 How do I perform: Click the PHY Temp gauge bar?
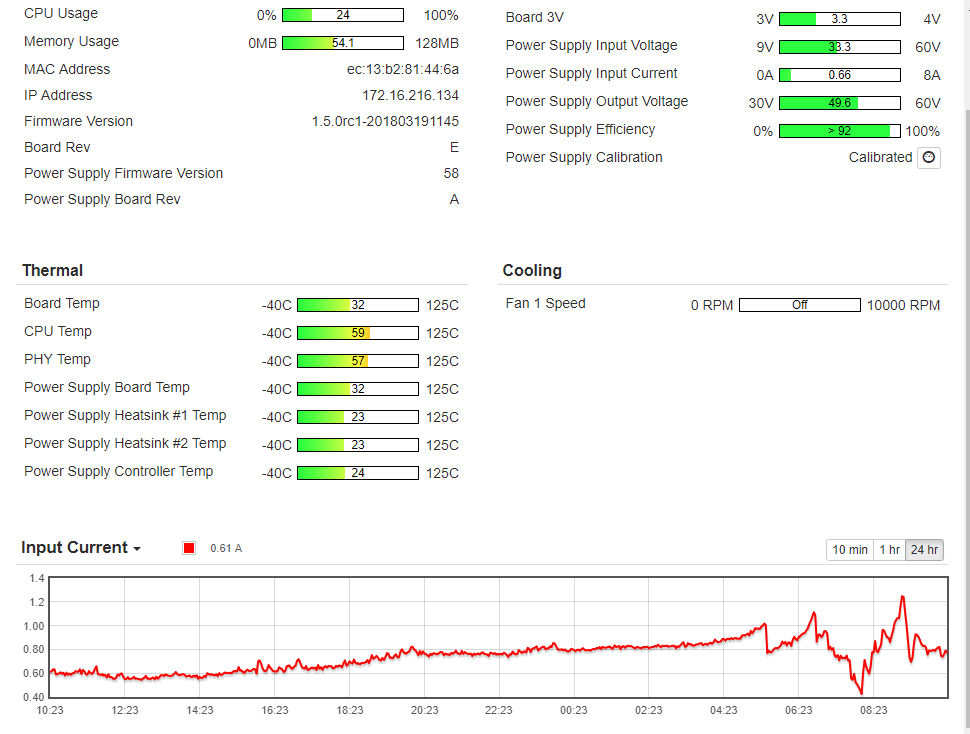[358, 361]
